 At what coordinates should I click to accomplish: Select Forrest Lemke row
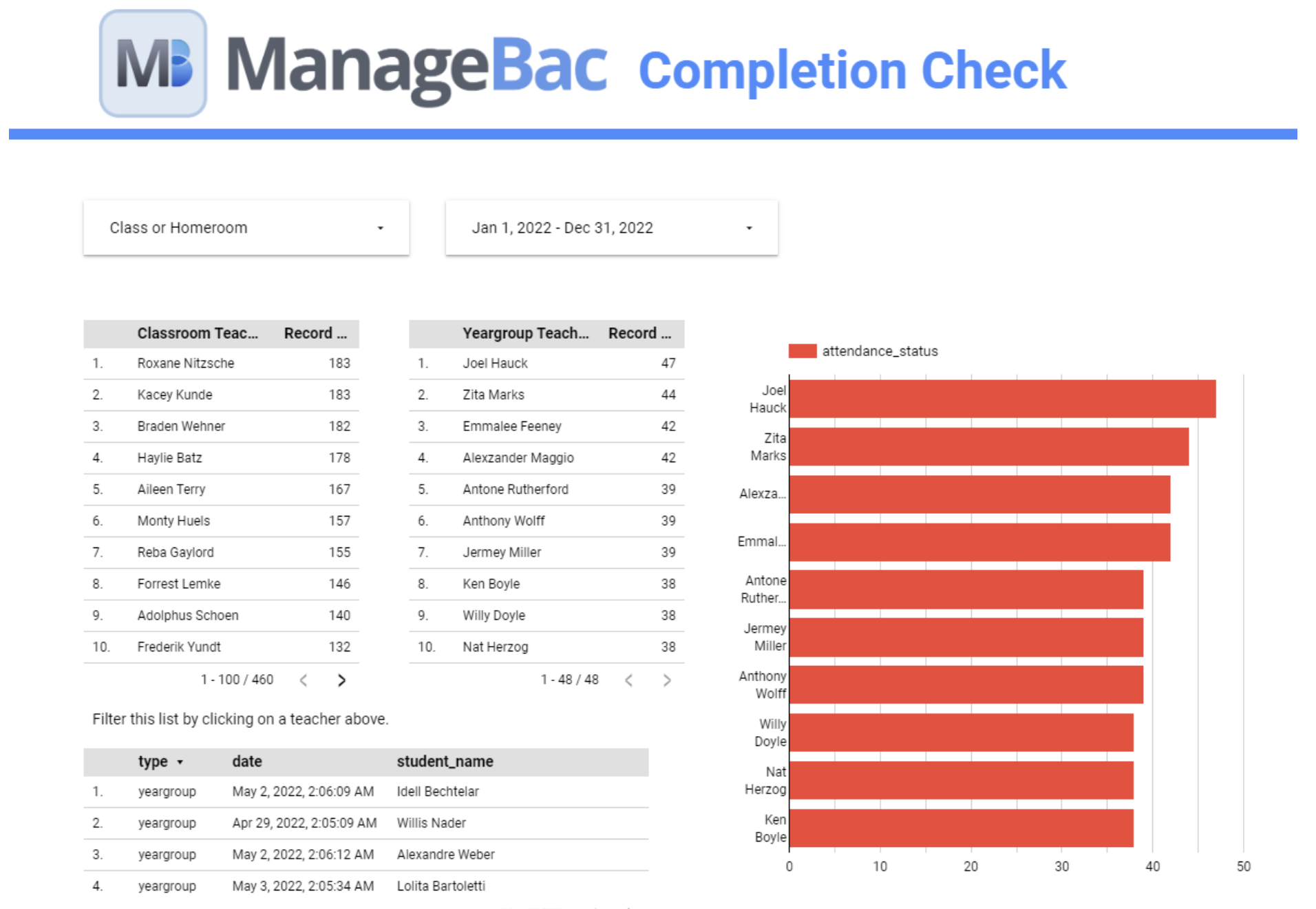pos(221,585)
